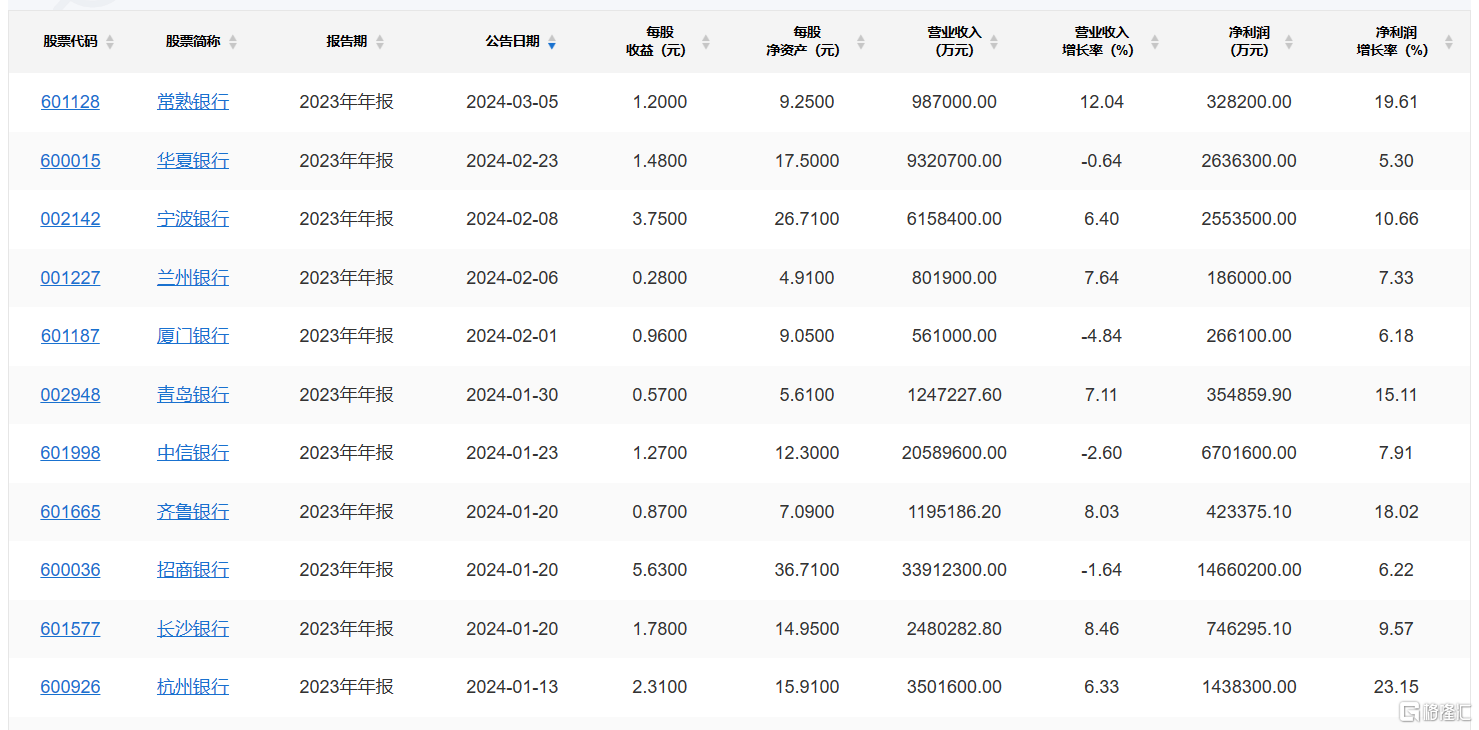Viewport: 1479px width, 730px height.
Task: Open 宁波银行 stock name link
Action: (193, 219)
